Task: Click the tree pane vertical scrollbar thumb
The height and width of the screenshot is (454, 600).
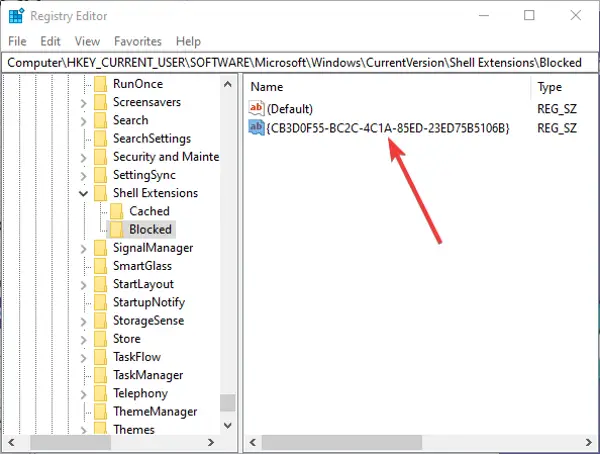Action: coord(228,402)
